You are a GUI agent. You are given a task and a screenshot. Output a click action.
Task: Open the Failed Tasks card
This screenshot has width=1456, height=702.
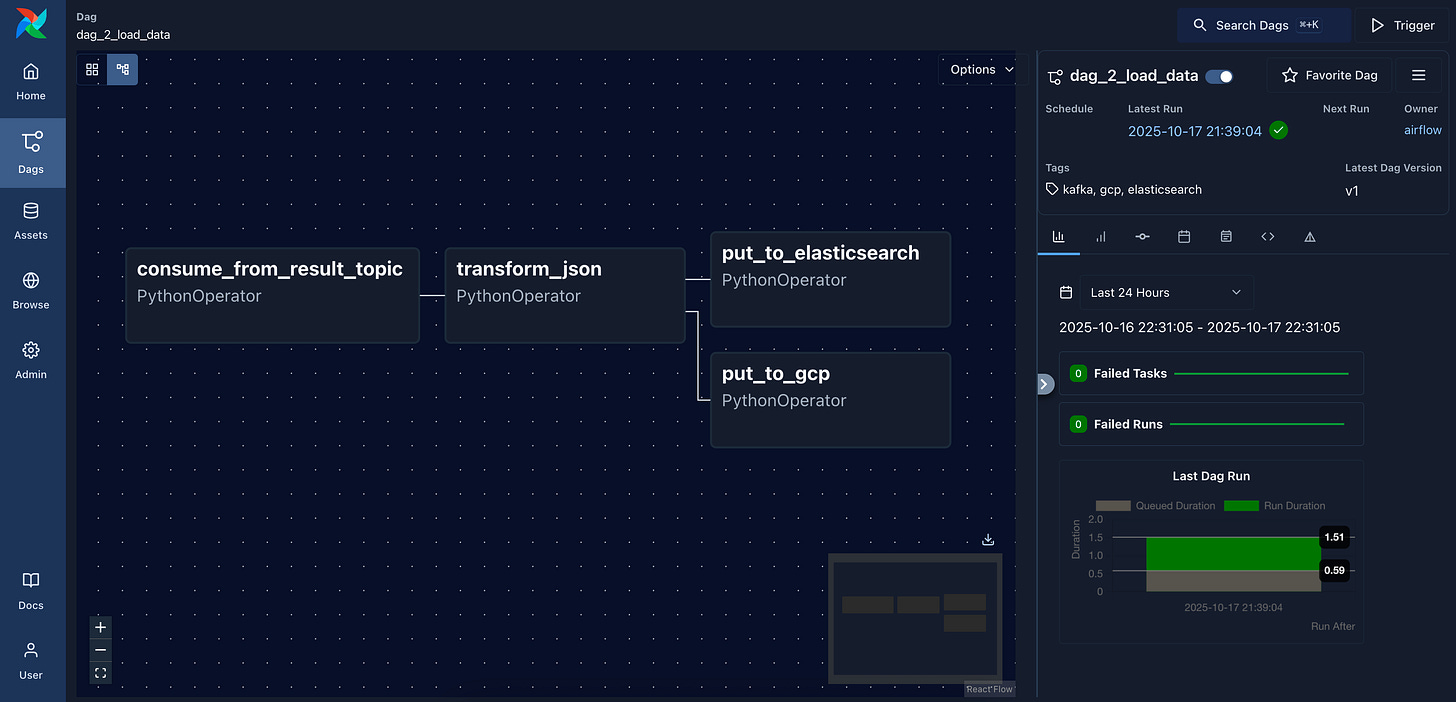[x=1211, y=373]
